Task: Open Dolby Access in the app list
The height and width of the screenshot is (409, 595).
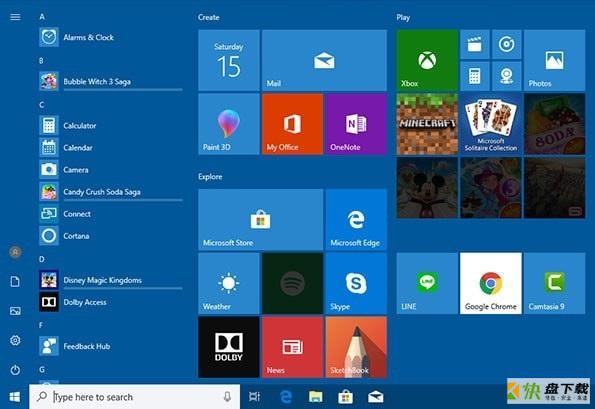Action: tap(110, 302)
